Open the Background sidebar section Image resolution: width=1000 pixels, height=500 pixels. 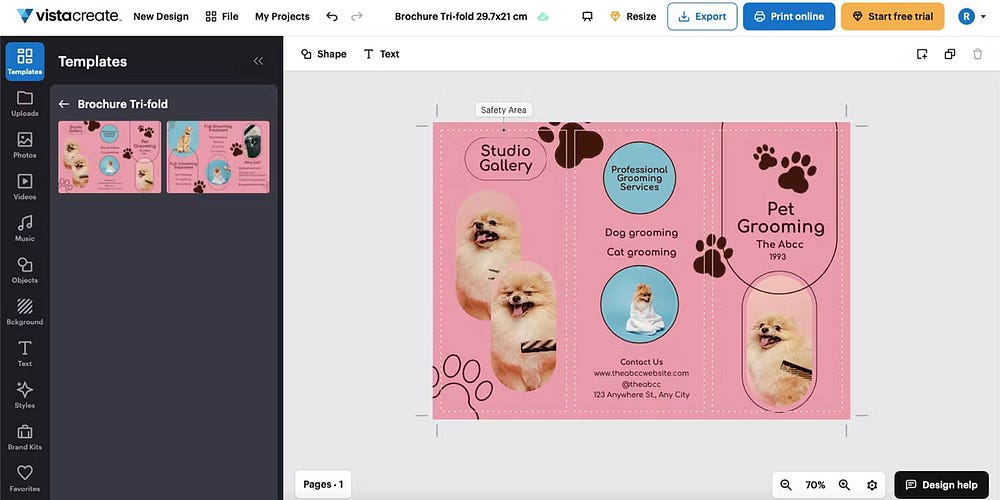[x=25, y=312]
